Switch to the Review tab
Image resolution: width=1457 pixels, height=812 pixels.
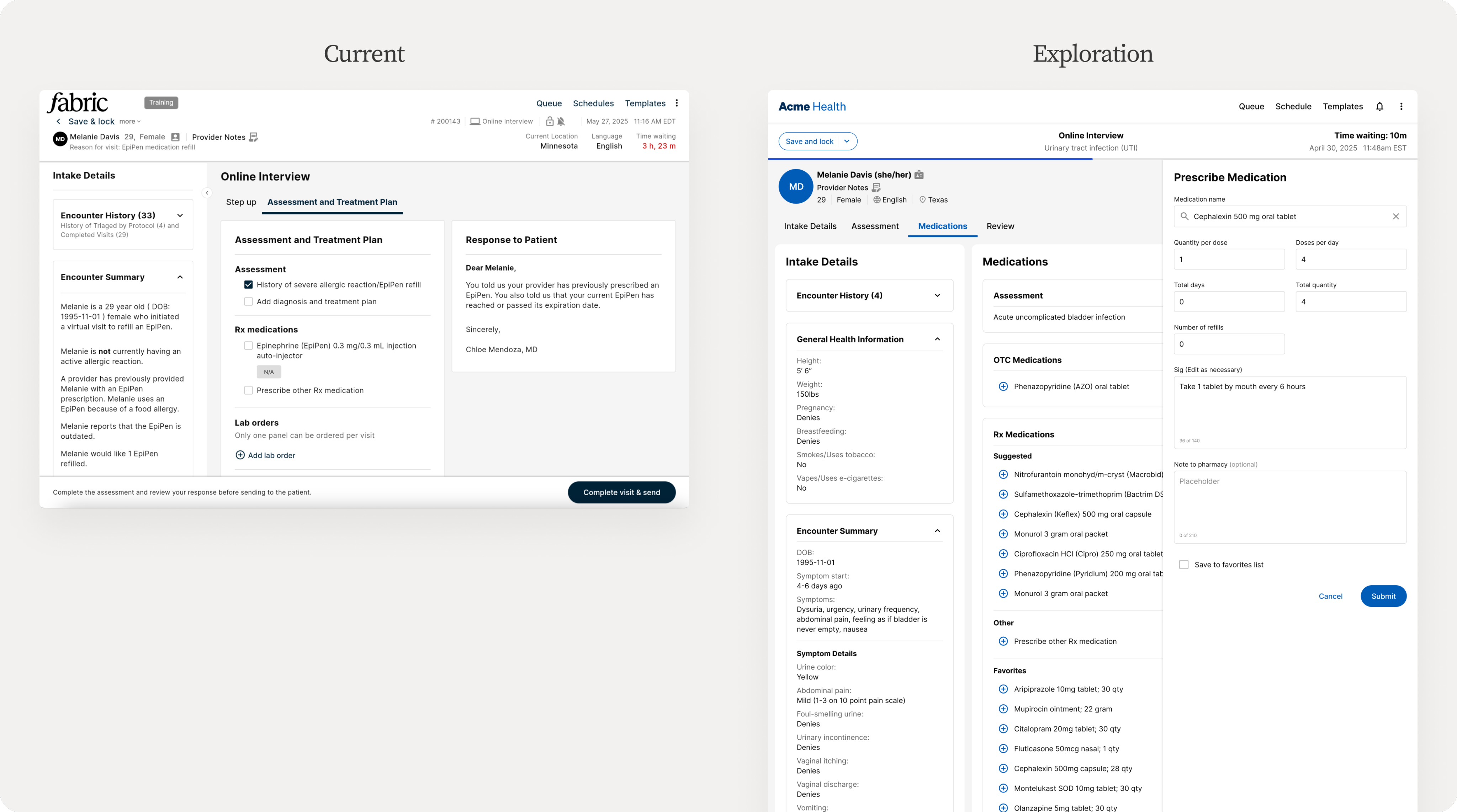click(1000, 226)
